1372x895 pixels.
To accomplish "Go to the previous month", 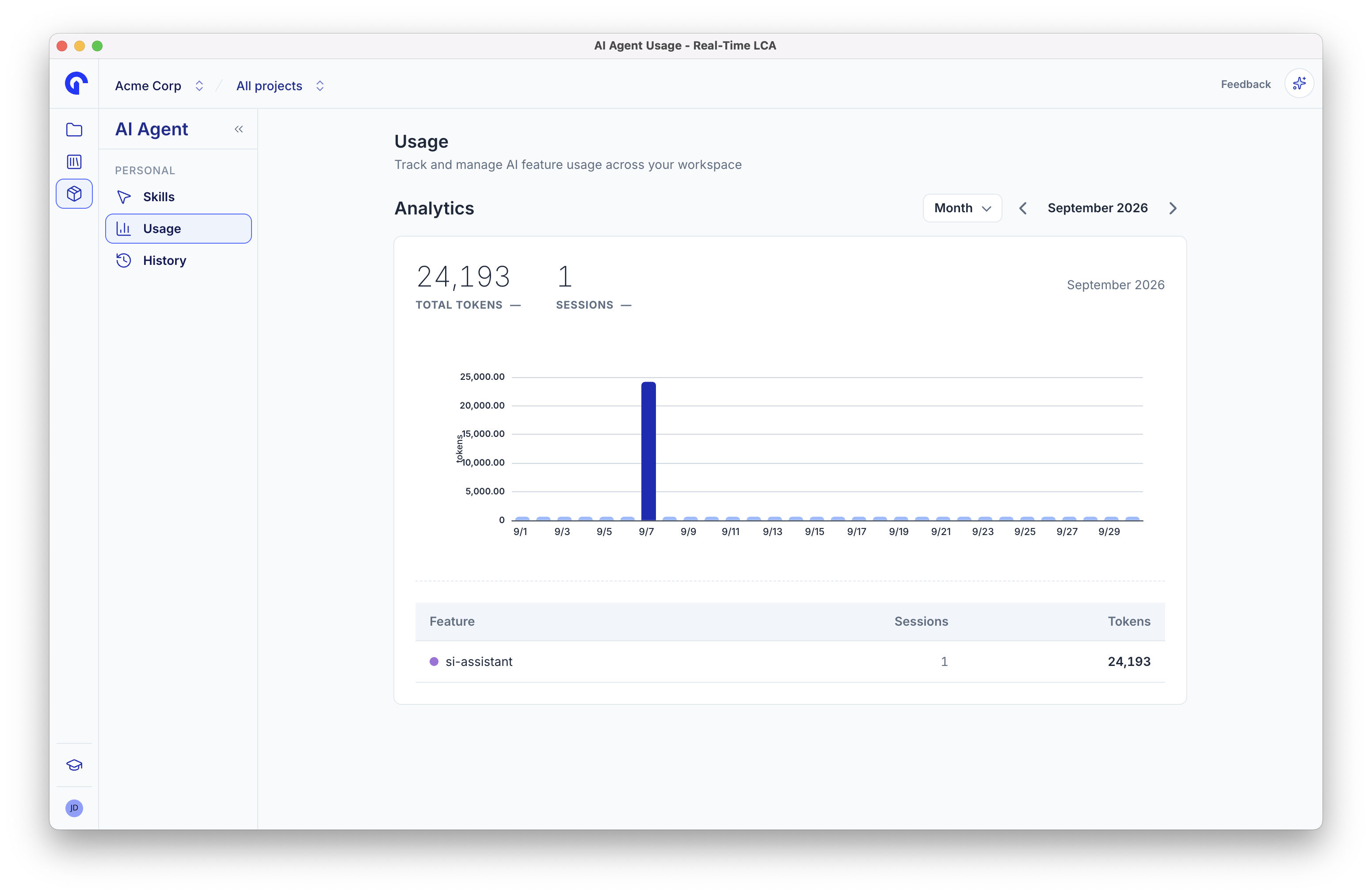I will pyautogui.click(x=1023, y=208).
